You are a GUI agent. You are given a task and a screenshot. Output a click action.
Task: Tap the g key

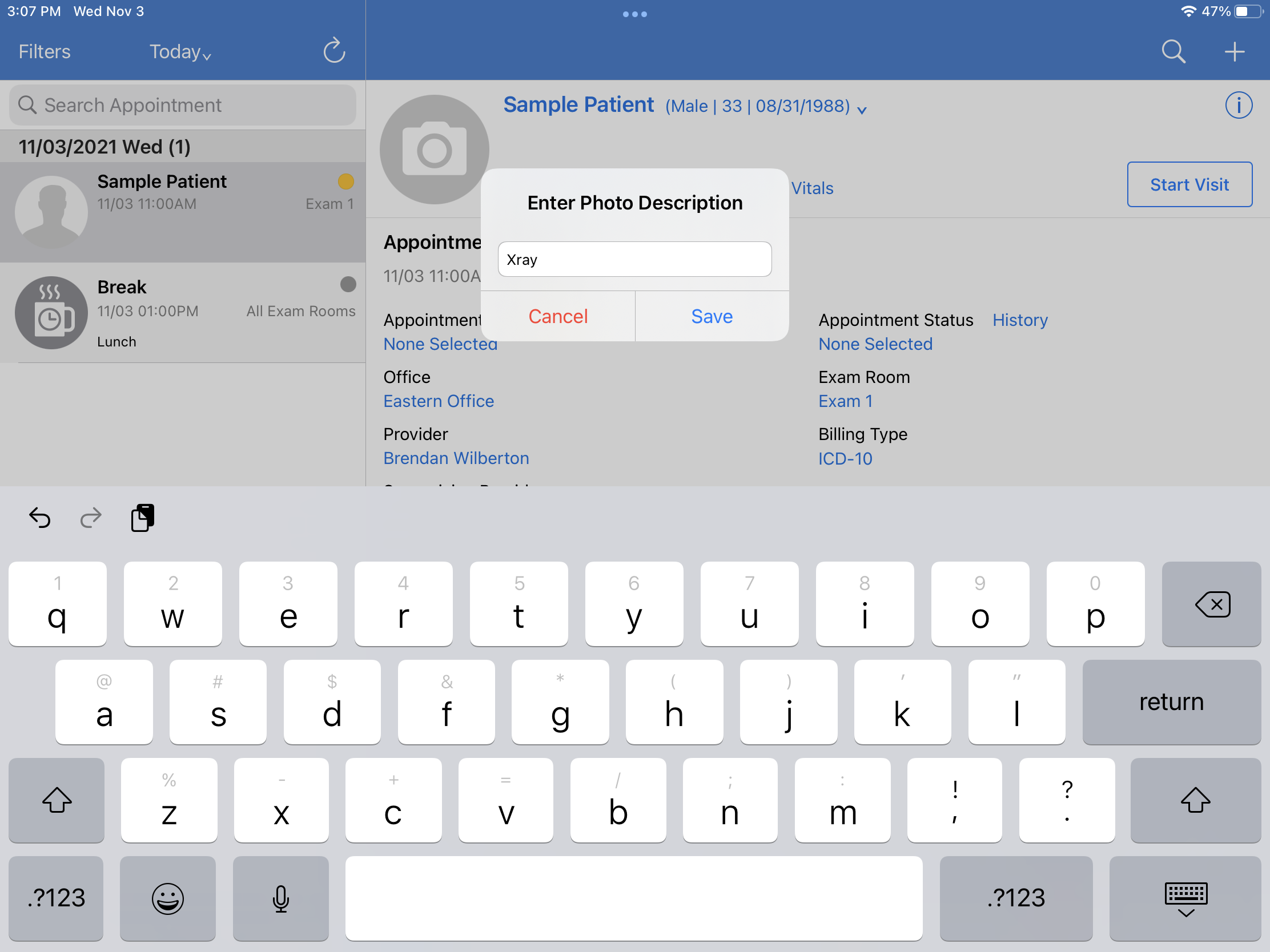(560, 702)
